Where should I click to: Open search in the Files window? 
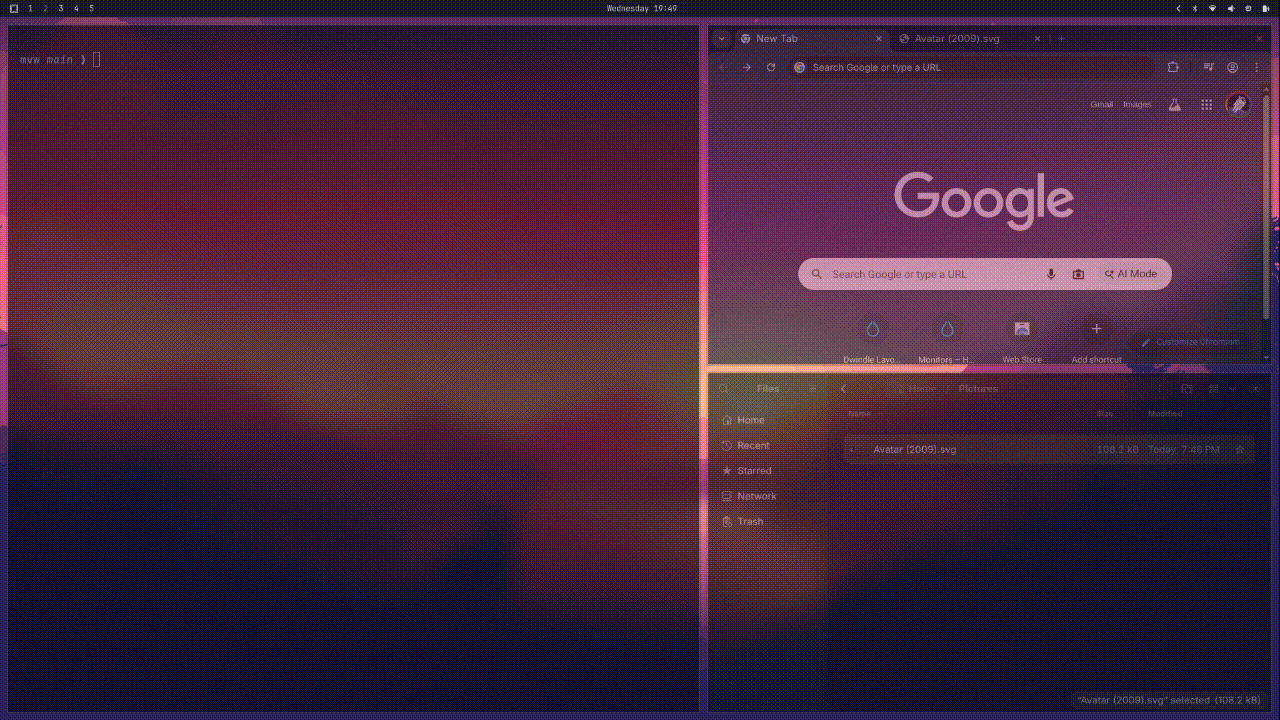724,389
